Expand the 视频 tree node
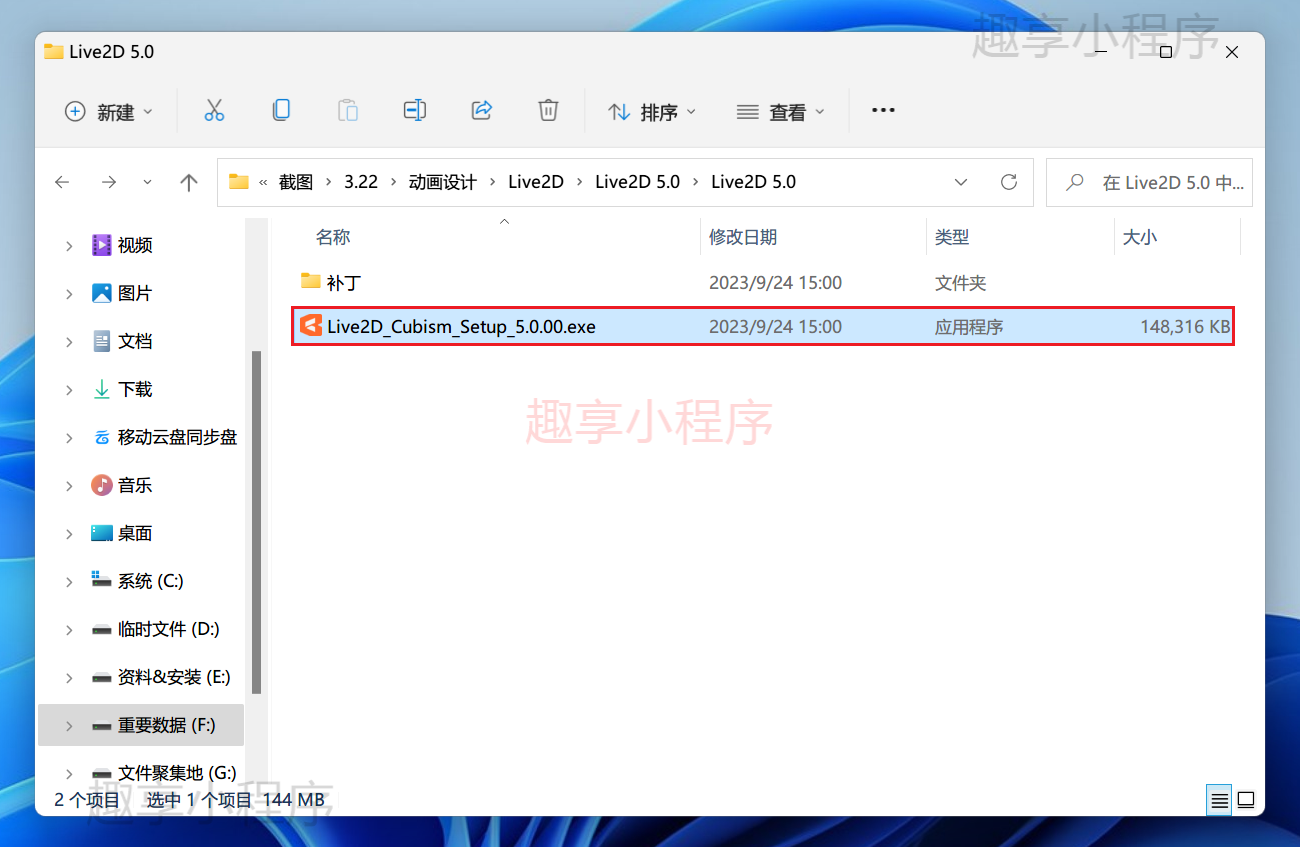 click(69, 245)
